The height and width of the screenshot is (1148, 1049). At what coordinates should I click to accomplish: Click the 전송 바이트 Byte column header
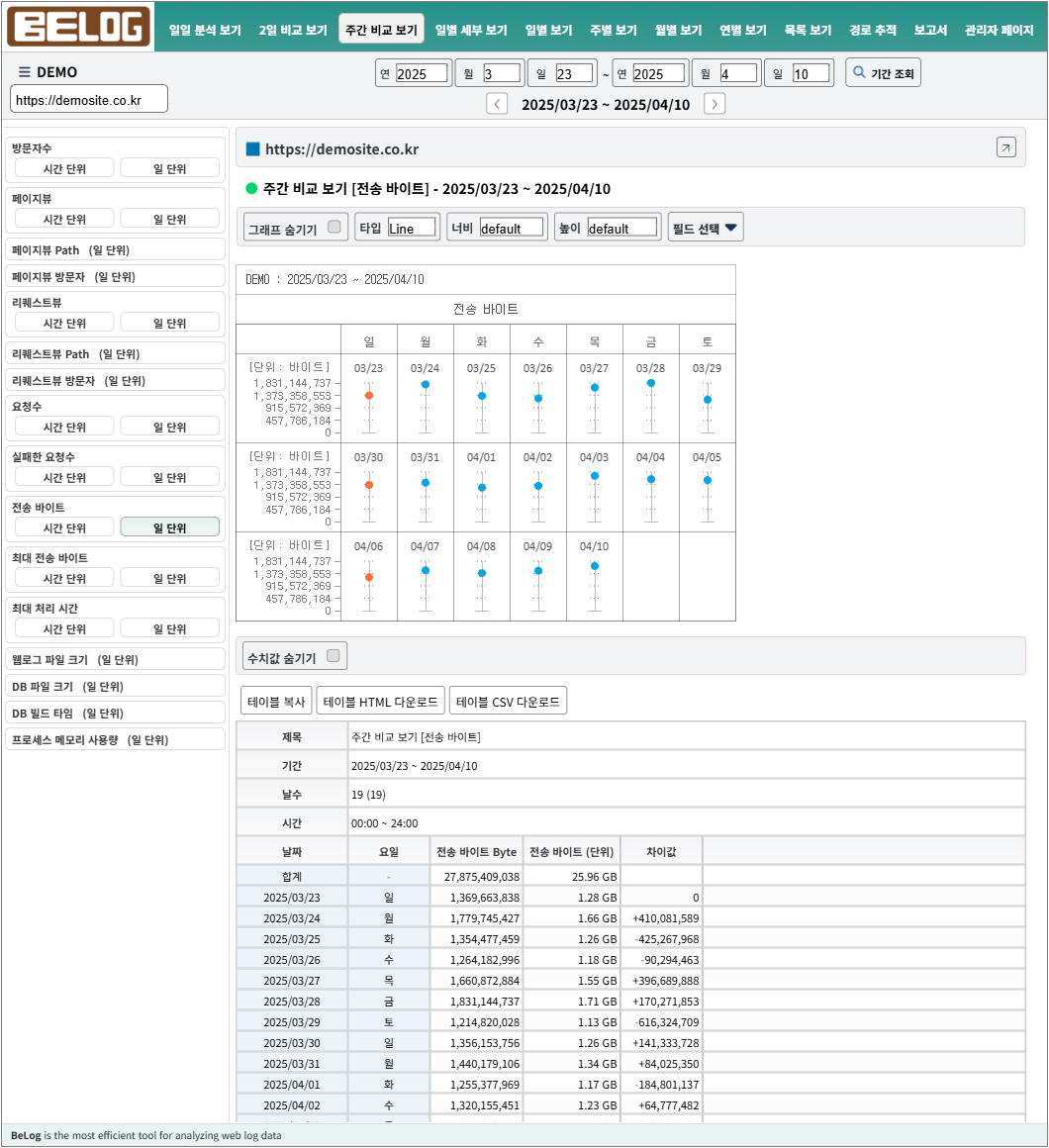[477, 851]
